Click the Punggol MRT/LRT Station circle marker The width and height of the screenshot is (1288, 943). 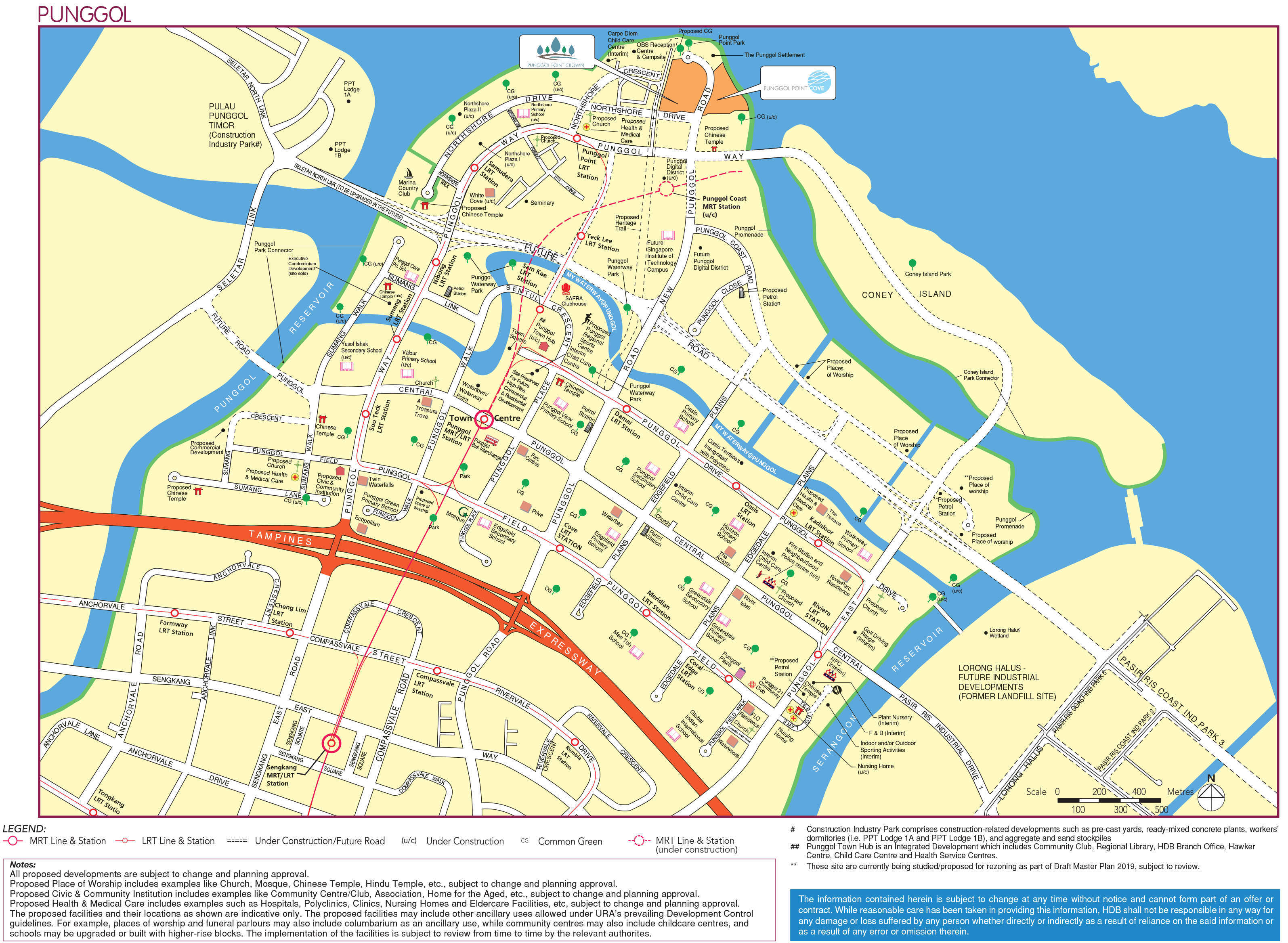(x=484, y=419)
